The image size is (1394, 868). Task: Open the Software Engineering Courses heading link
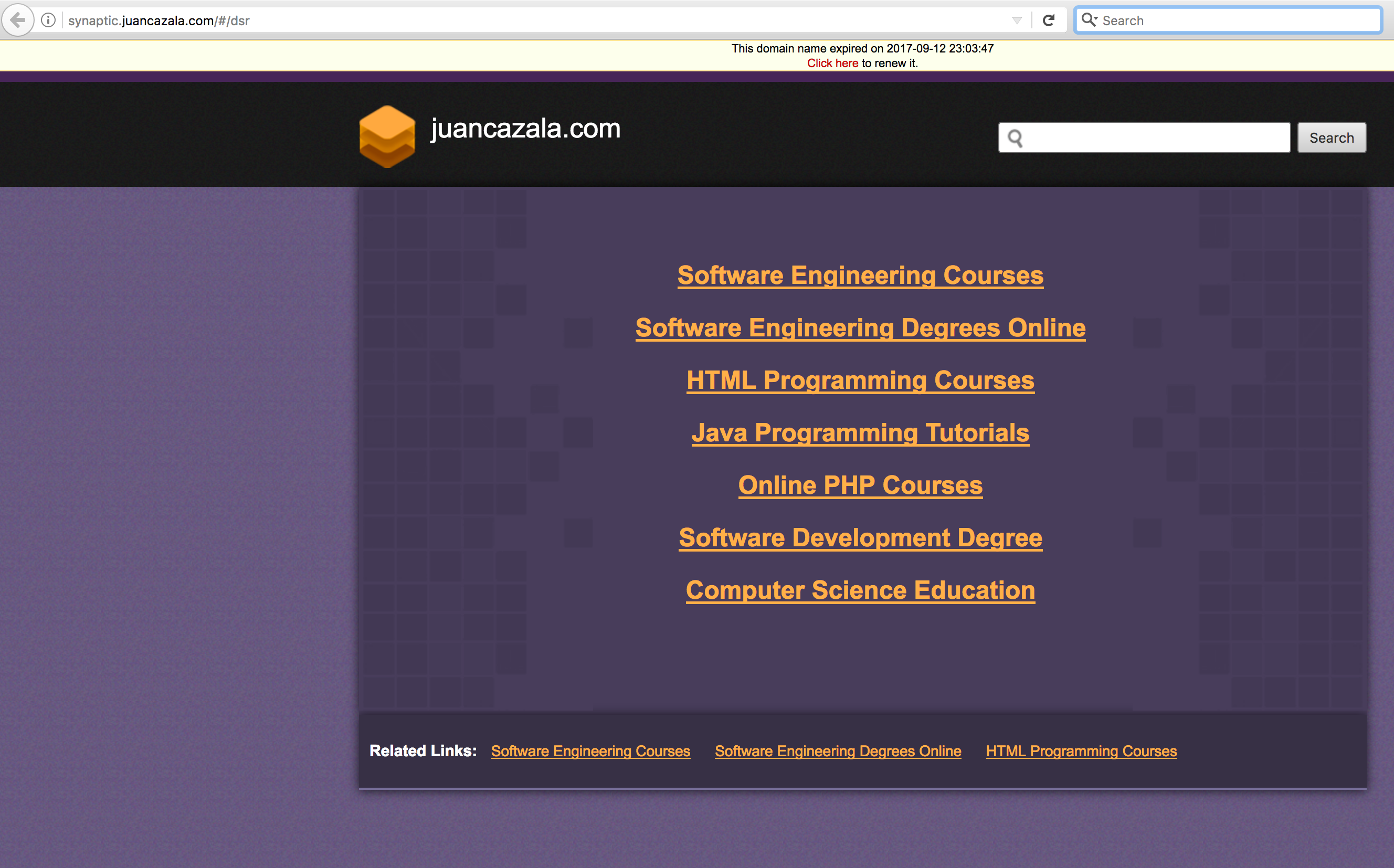click(860, 276)
